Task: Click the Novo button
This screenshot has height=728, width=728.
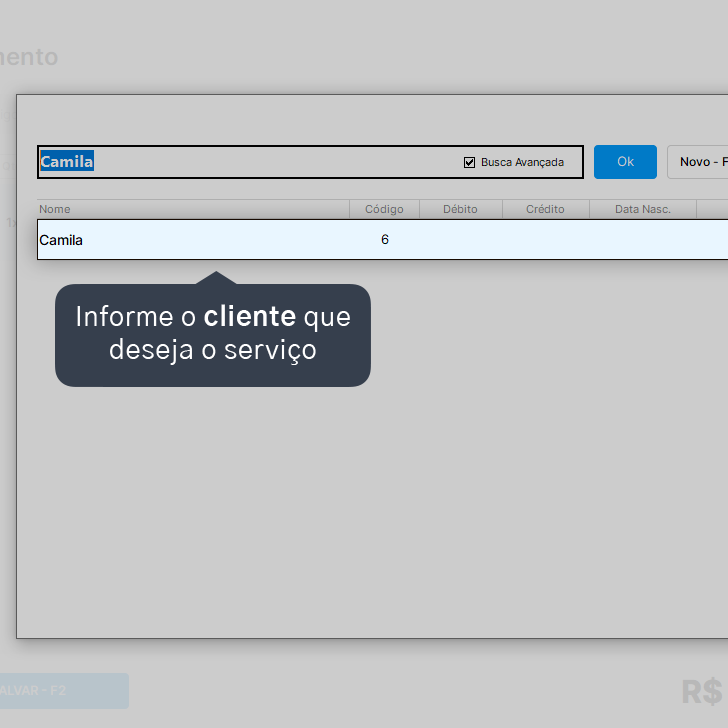Action: [x=698, y=162]
